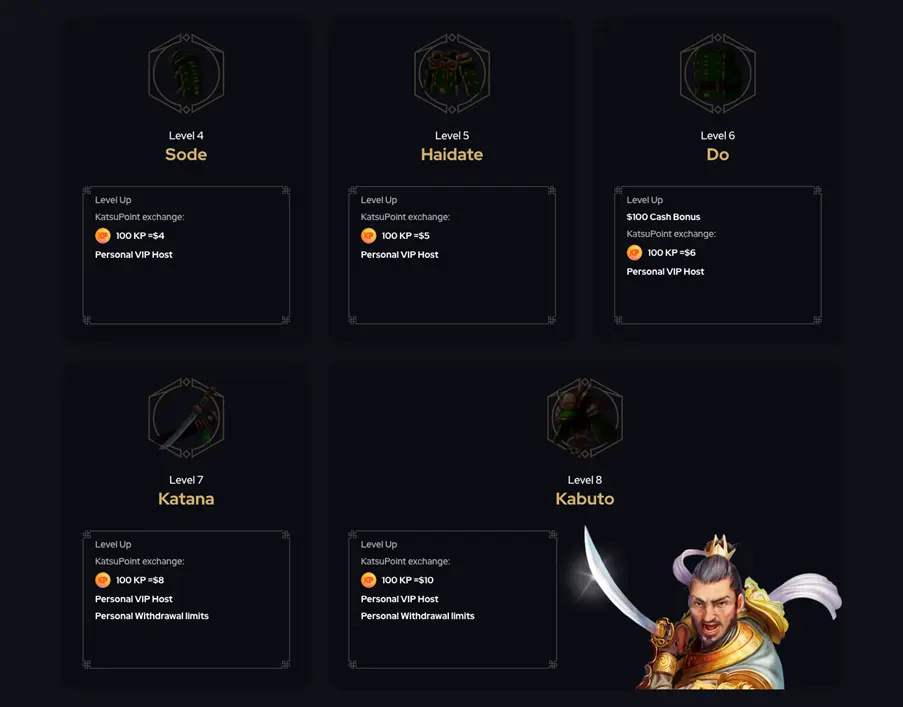Click the Kabuto level title
Screen dimensions: 903x707
(x=585, y=499)
